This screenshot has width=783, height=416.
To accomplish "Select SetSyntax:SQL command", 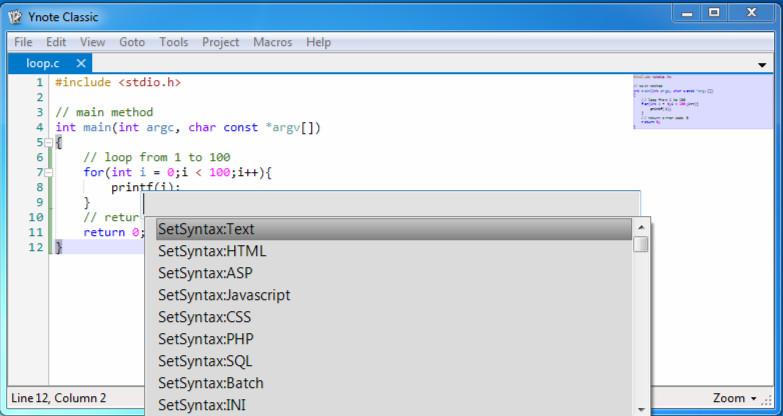I will point(393,361).
